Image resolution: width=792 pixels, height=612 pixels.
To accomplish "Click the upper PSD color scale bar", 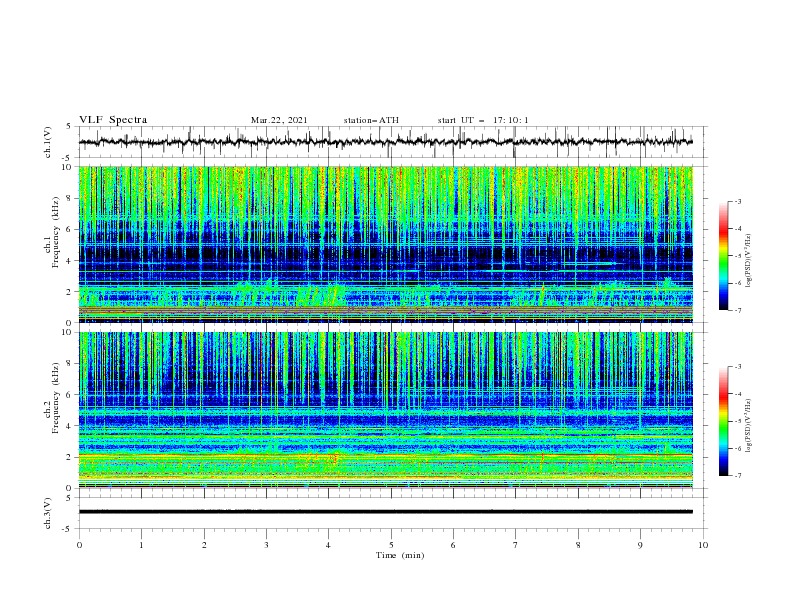I will [723, 255].
